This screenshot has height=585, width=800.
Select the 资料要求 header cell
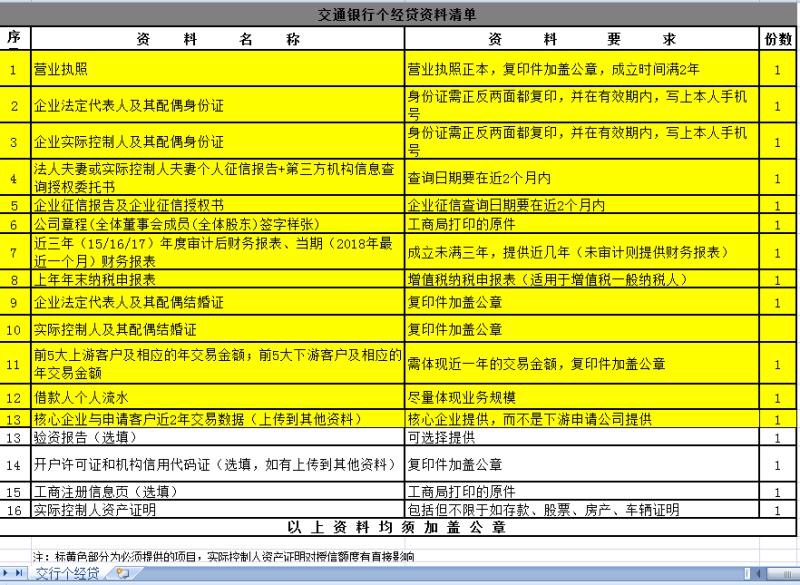pyautogui.click(x=582, y=39)
